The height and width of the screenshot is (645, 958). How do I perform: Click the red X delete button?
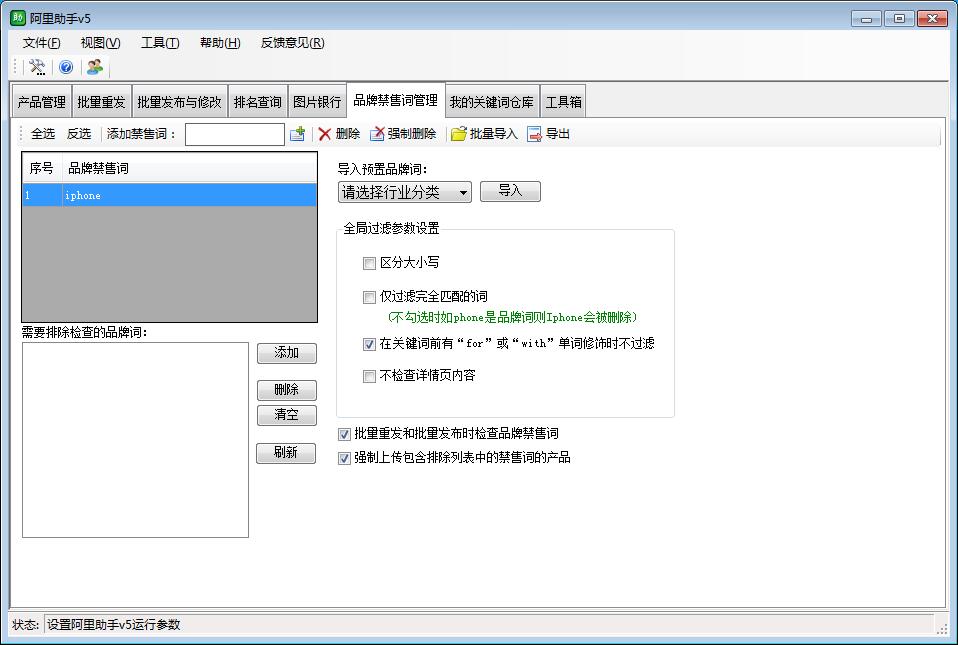pos(339,134)
